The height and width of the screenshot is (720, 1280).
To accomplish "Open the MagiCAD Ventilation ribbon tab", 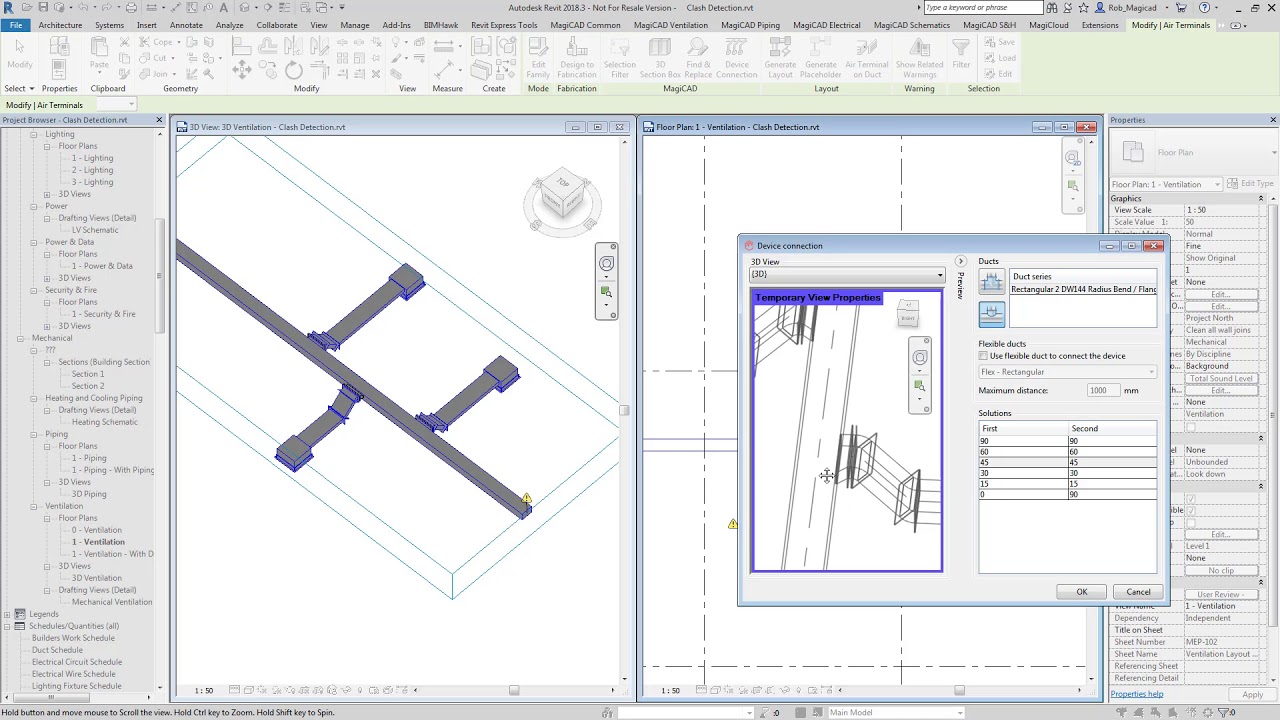I will [670, 25].
